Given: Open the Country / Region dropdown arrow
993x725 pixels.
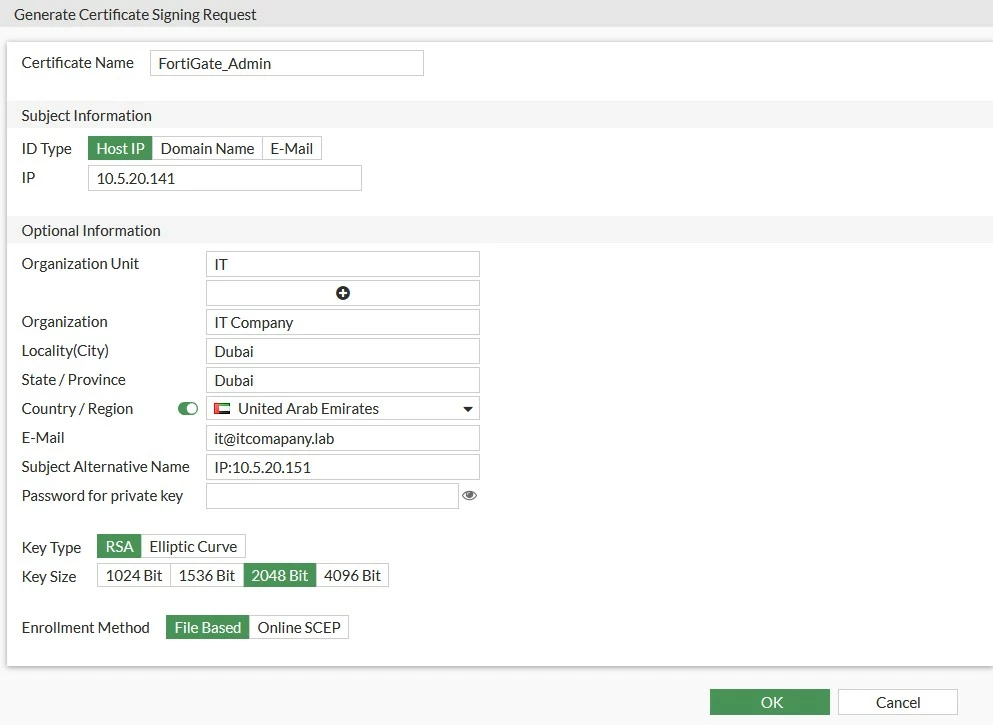Looking at the screenshot, I should [468, 409].
